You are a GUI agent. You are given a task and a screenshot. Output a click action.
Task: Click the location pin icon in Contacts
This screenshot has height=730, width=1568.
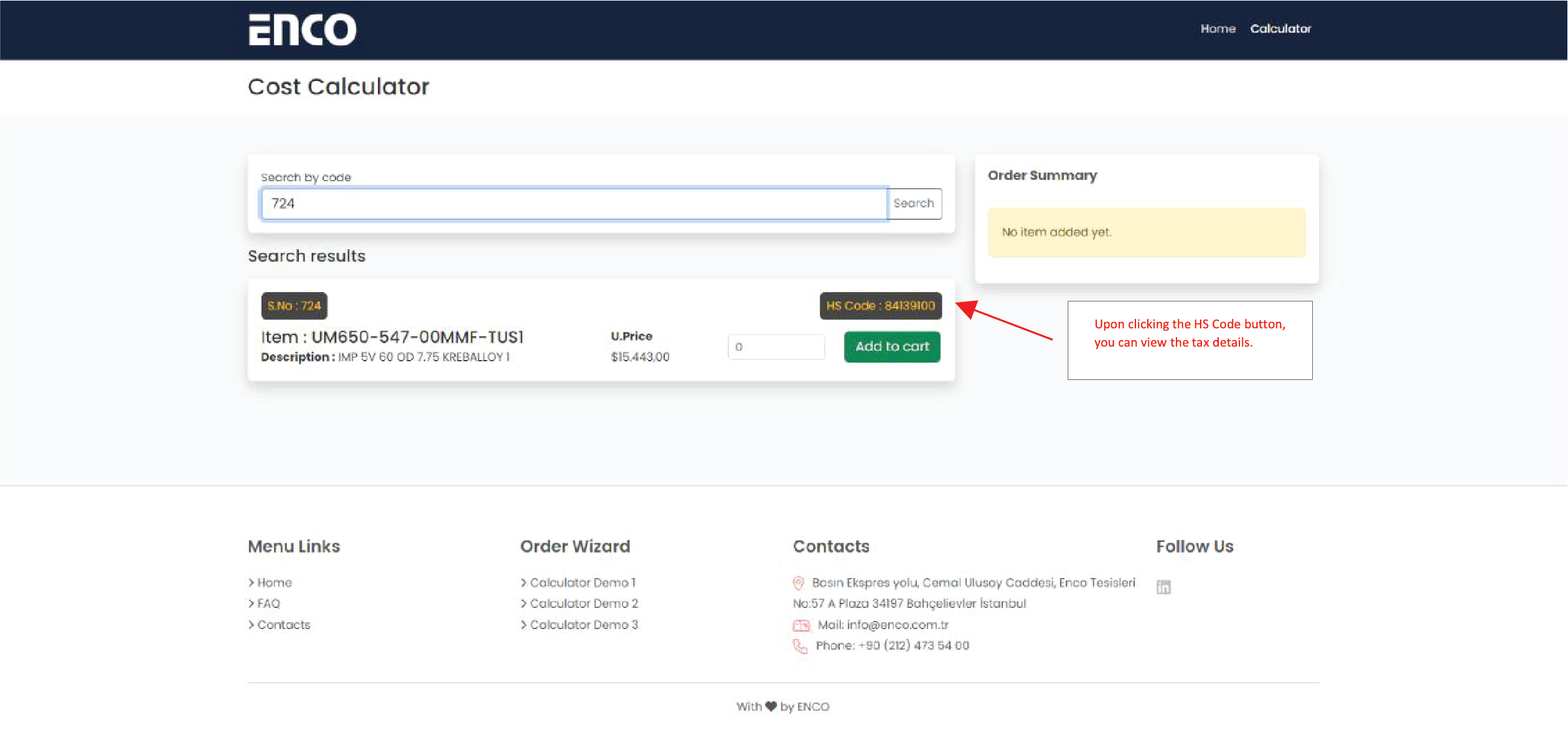point(799,583)
